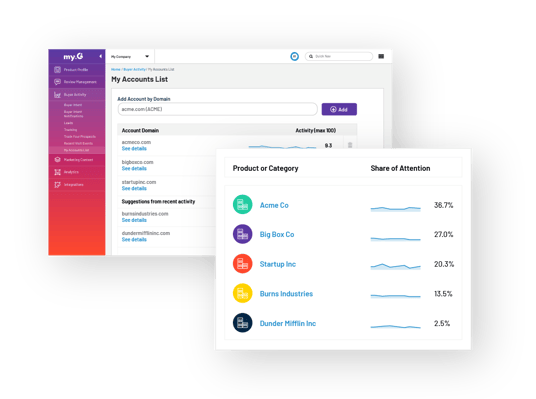Click the Buyer Activity breadcrumb link
Image resolution: width=536 pixels, height=399 pixels.
click(134, 69)
